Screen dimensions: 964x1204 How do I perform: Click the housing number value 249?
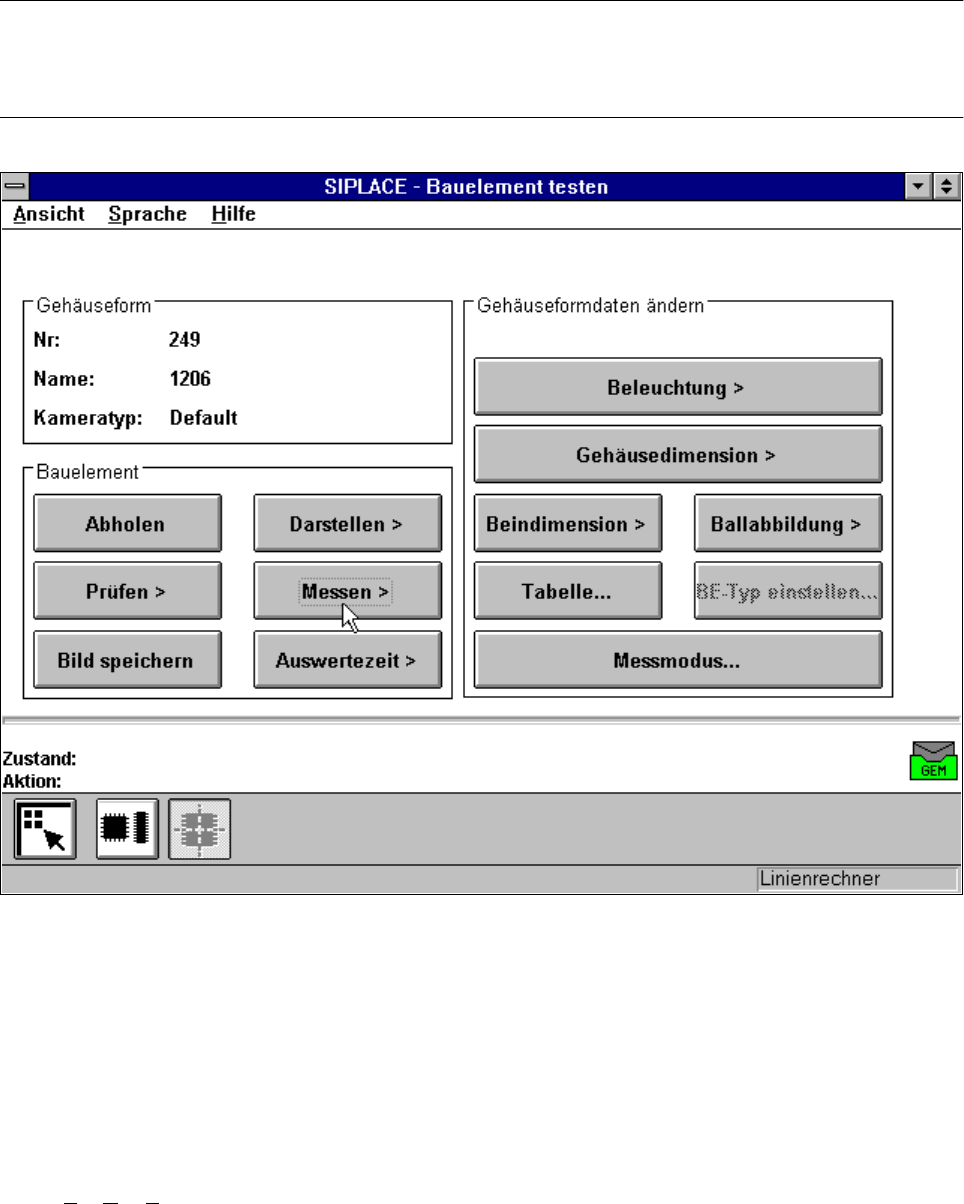pyautogui.click(x=185, y=339)
